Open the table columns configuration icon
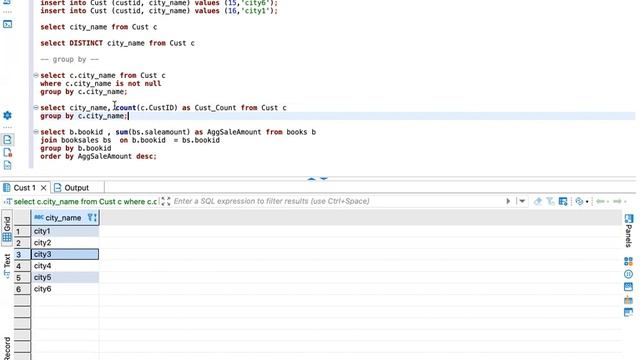 pos(563,201)
